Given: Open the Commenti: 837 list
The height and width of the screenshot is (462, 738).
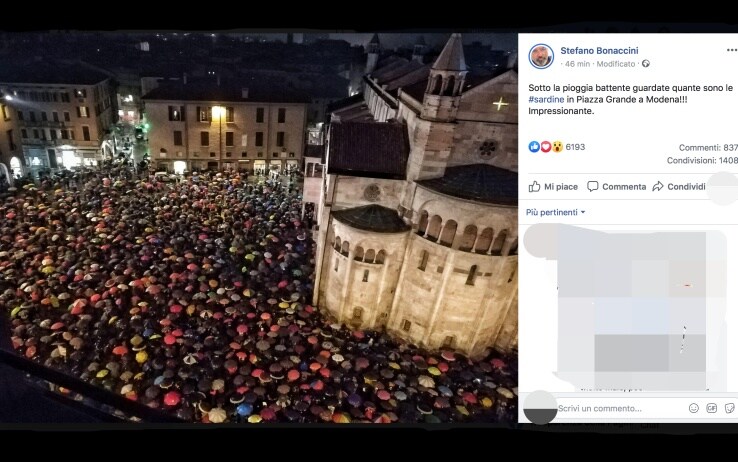Looking at the screenshot, I should pos(708,147).
